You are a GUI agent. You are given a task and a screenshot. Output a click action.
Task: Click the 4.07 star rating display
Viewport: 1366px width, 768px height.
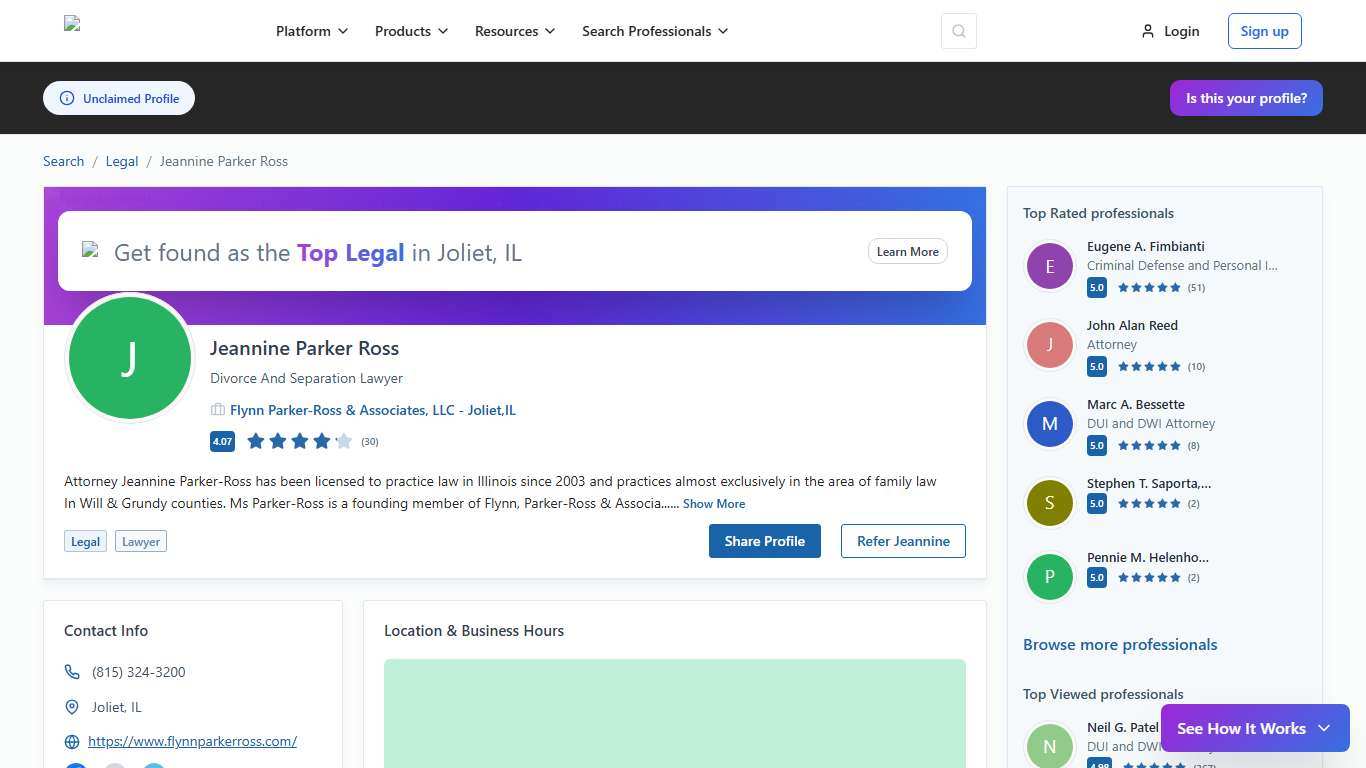click(x=298, y=441)
